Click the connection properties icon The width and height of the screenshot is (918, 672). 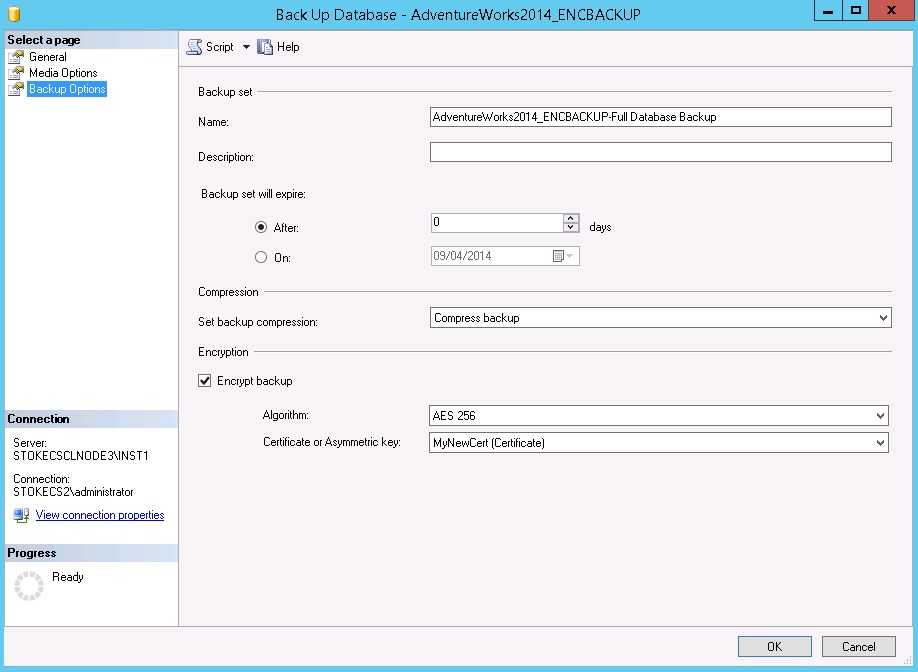click(22, 515)
